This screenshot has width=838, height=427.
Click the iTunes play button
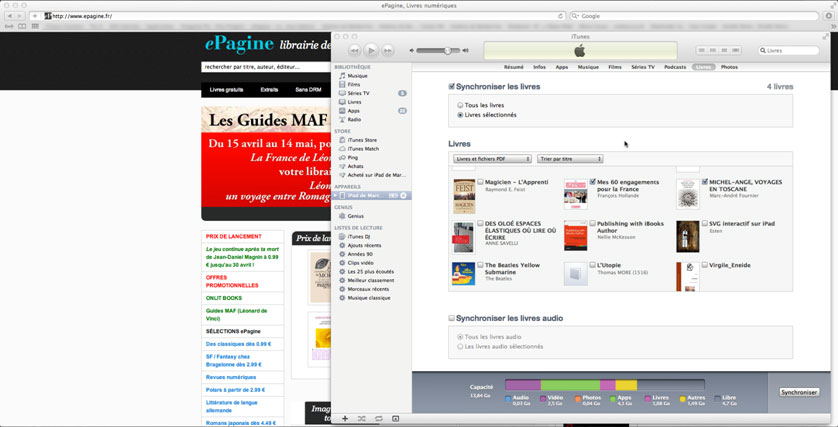(371, 50)
